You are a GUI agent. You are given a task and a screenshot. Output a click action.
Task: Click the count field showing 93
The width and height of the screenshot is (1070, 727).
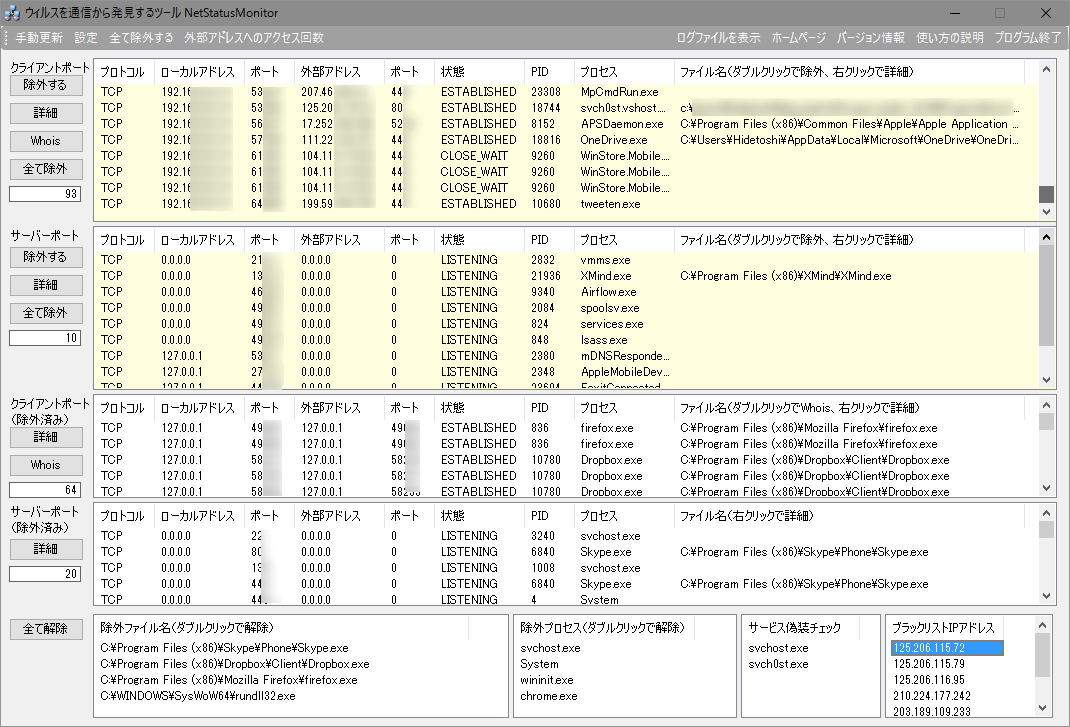coord(45,193)
